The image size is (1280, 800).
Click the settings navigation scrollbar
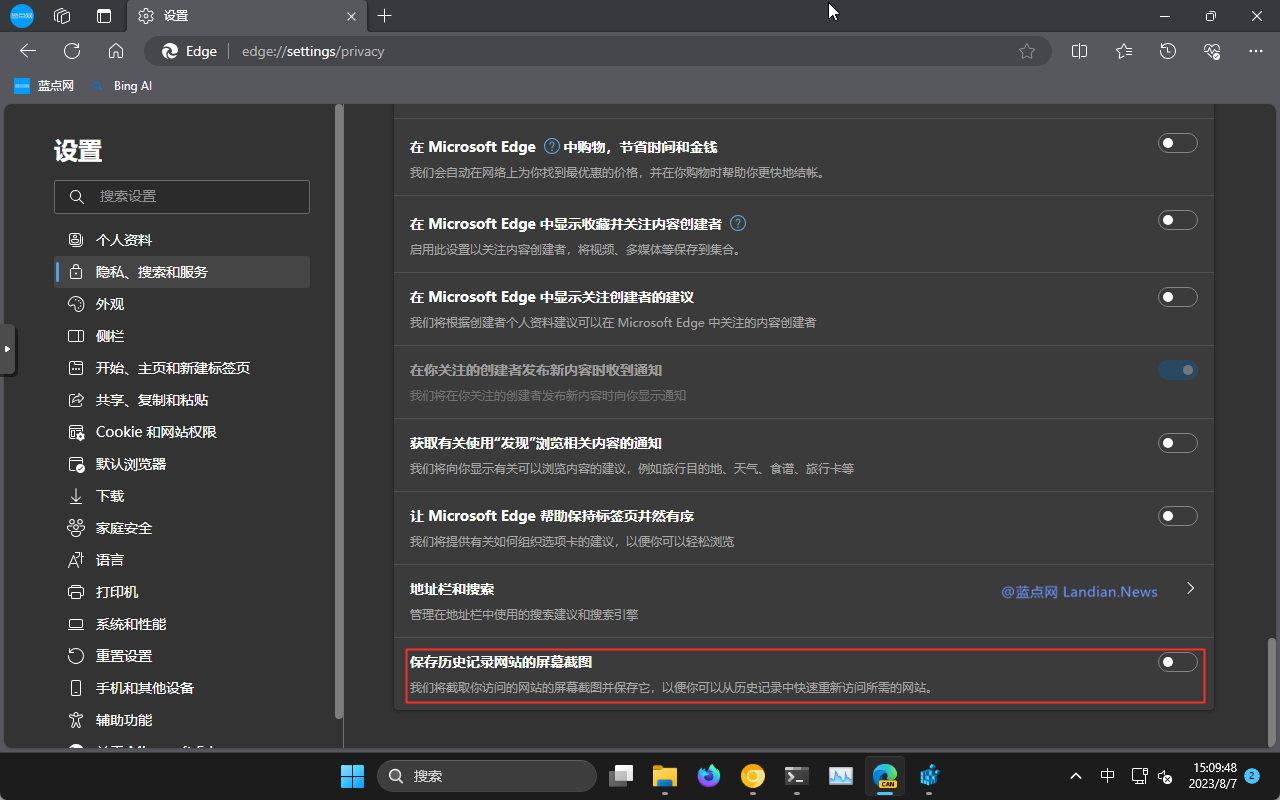click(x=339, y=411)
